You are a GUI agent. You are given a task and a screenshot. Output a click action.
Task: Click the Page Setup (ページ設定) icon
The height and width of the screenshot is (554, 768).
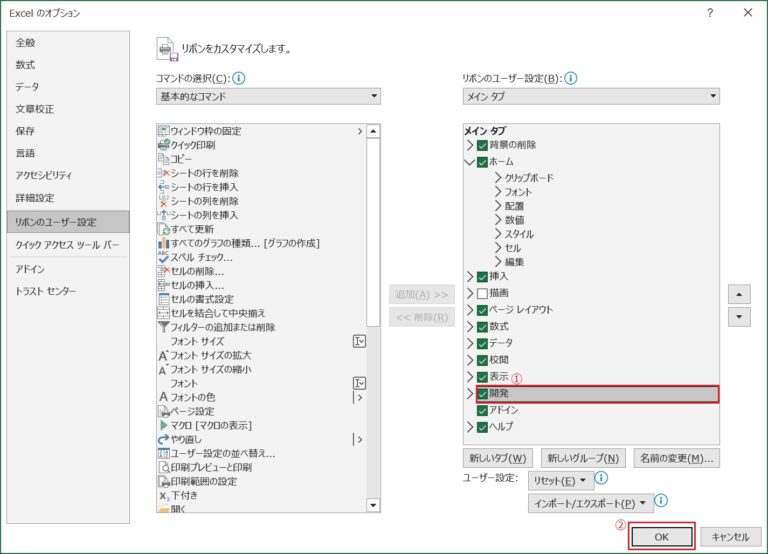[x=163, y=411]
